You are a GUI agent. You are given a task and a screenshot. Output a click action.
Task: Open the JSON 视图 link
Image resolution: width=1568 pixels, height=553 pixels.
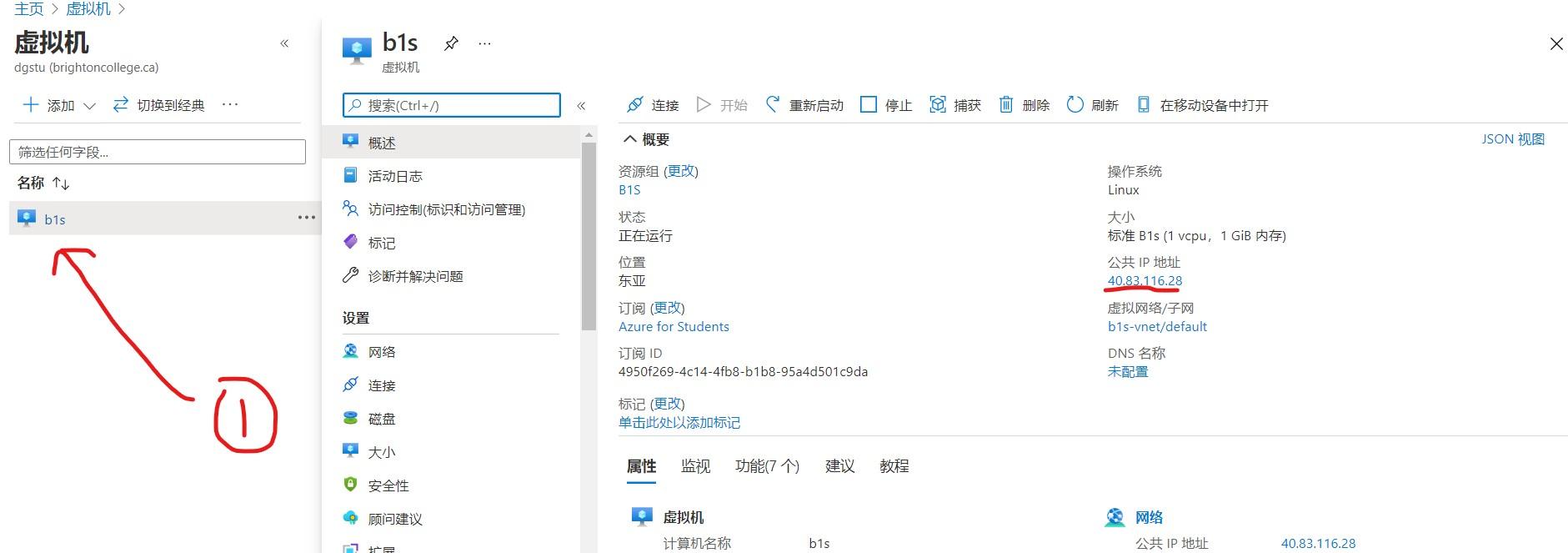pyautogui.click(x=1512, y=139)
